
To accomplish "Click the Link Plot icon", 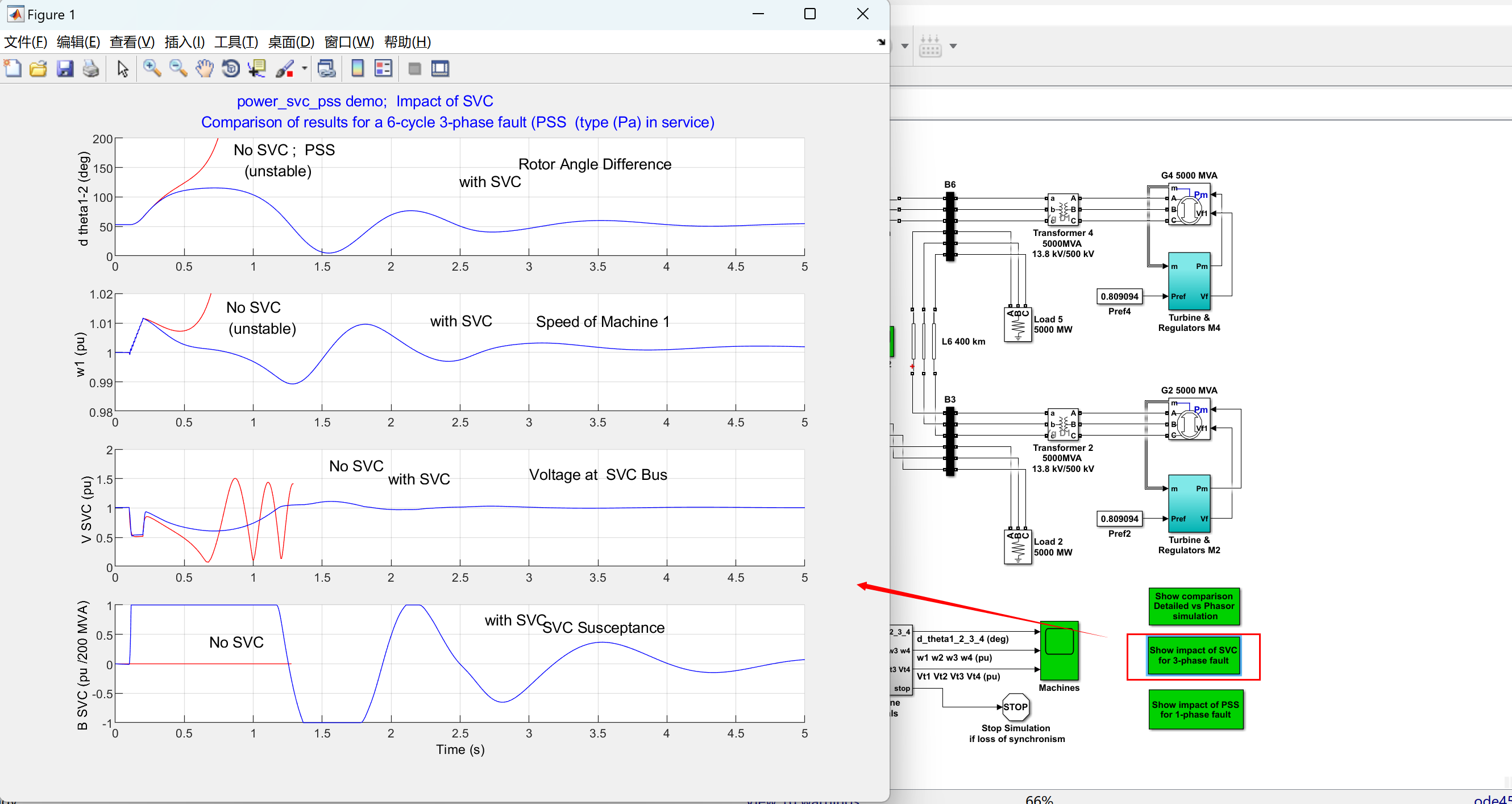I will coord(326,69).
